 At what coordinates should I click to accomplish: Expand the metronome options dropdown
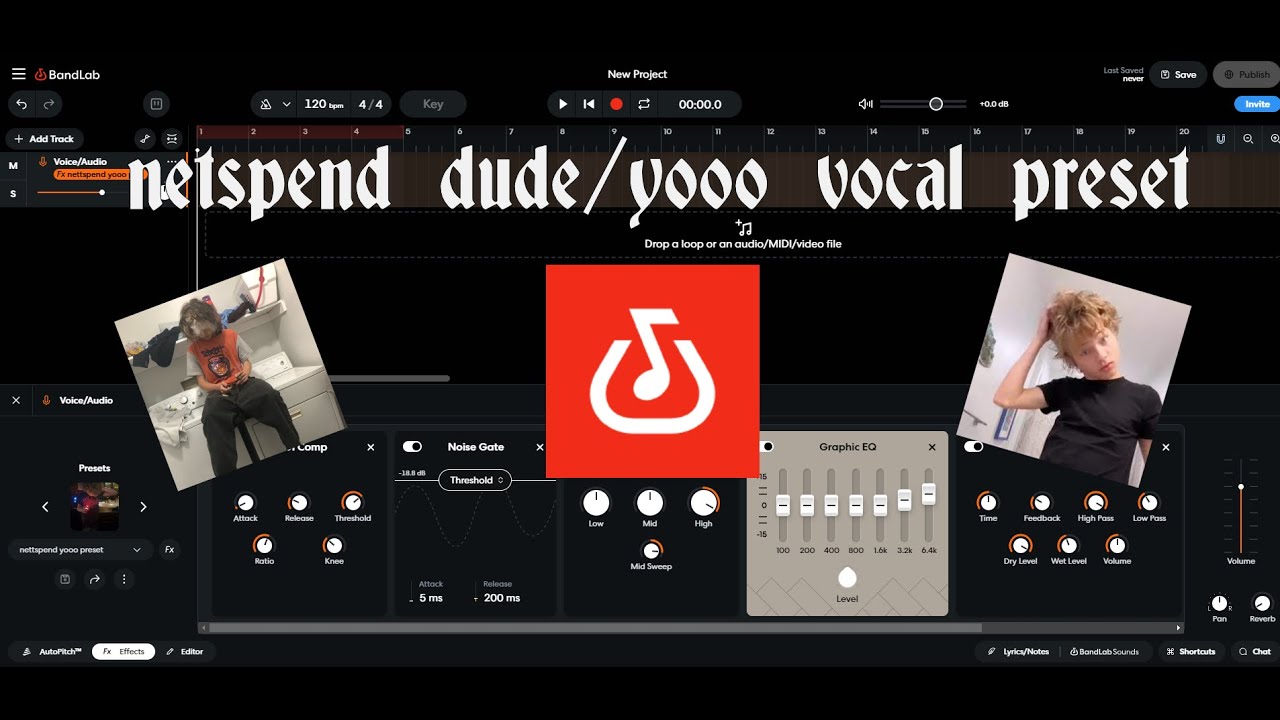pyautogui.click(x=287, y=104)
